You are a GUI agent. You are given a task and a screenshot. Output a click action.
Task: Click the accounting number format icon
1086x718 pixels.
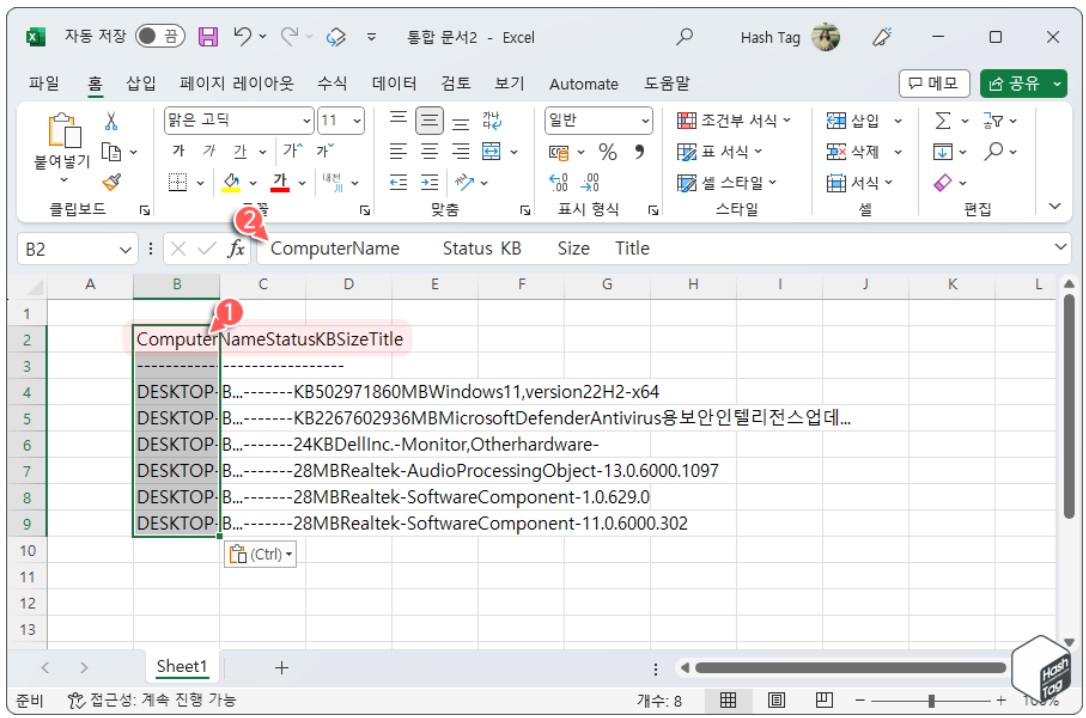558,152
